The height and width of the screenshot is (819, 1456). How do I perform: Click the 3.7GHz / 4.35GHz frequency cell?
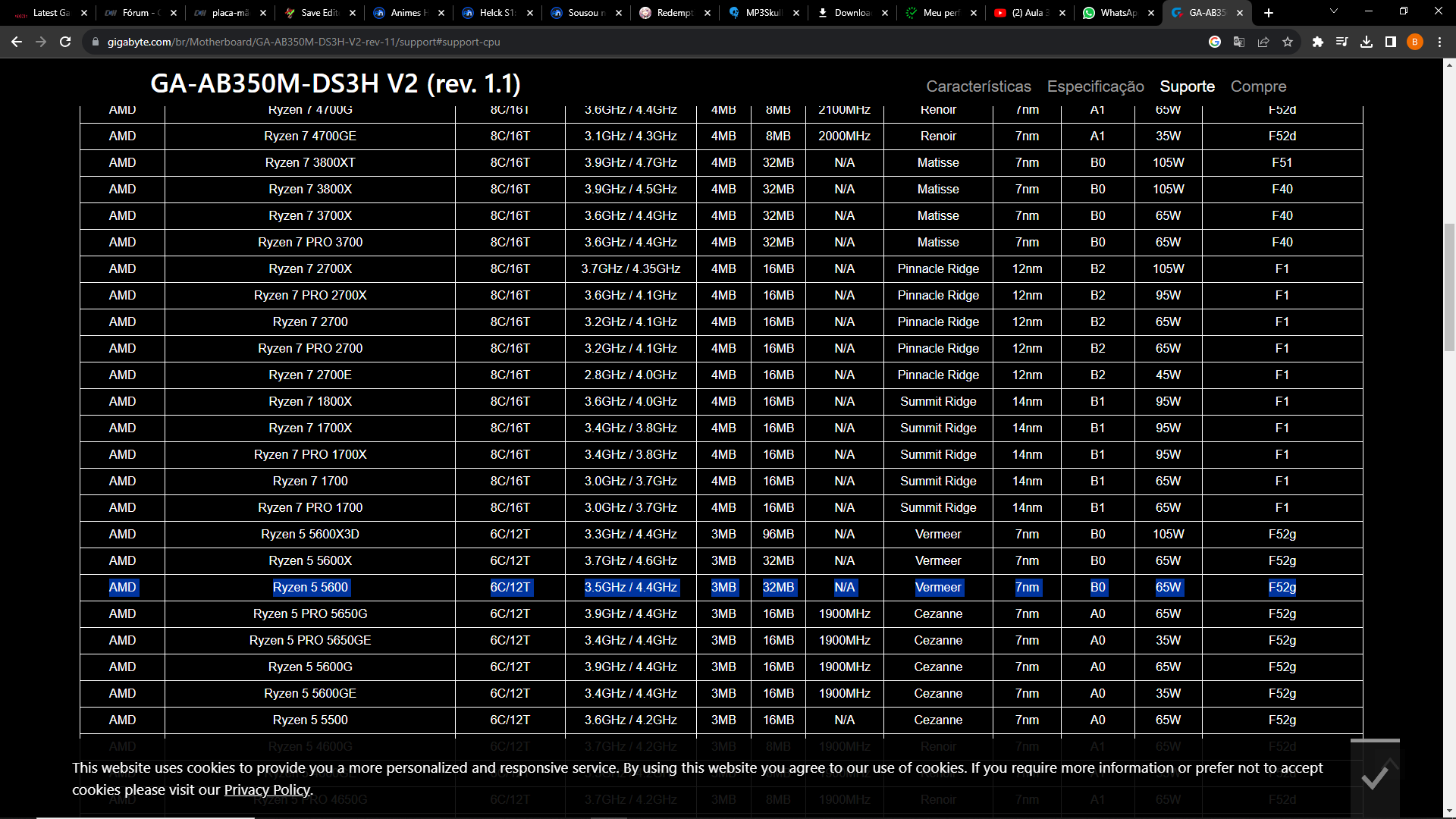coord(631,268)
